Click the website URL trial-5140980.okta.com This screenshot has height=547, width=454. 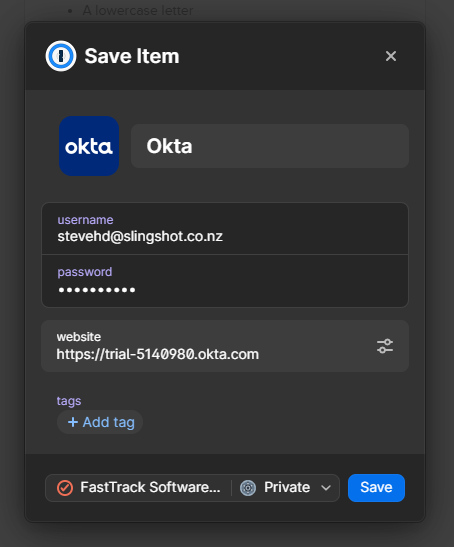(x=158, y=354)
